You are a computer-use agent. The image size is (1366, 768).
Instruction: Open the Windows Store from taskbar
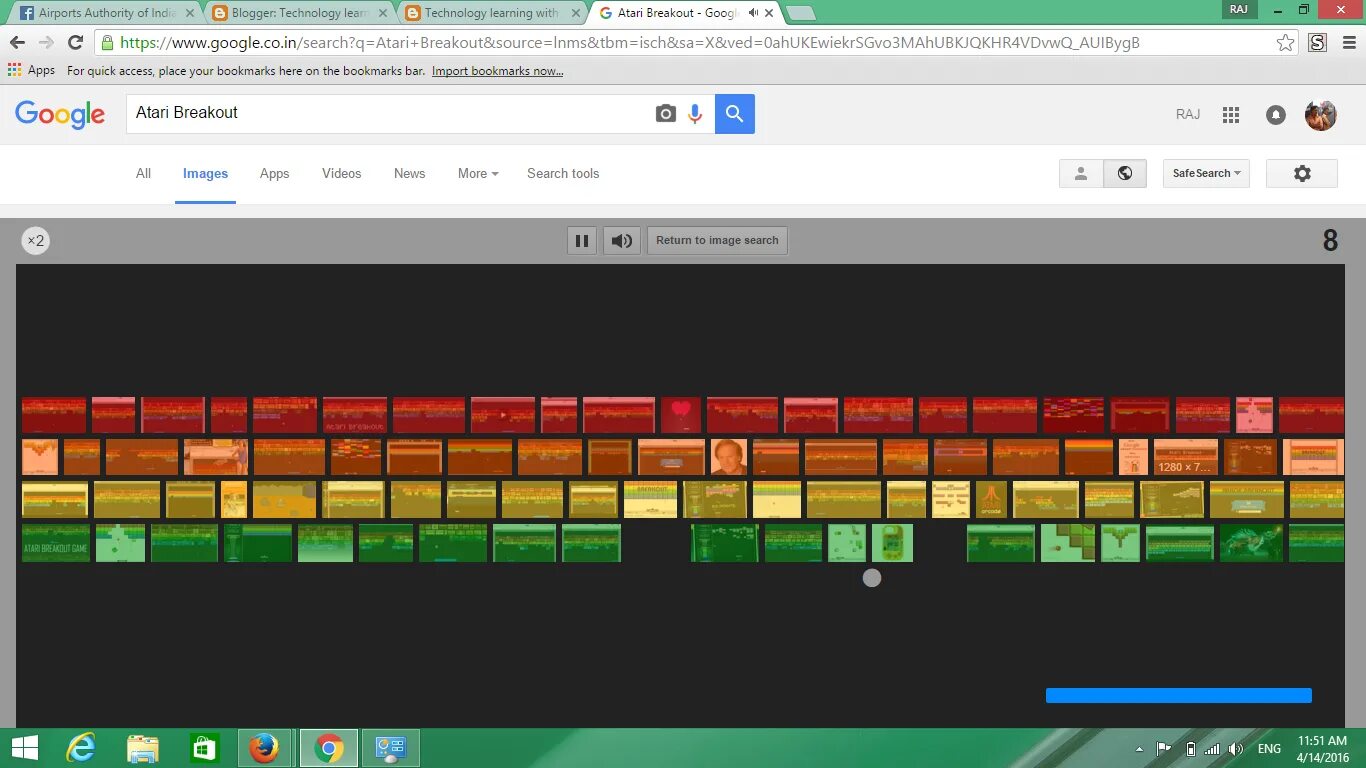click(x=204, y=748)
